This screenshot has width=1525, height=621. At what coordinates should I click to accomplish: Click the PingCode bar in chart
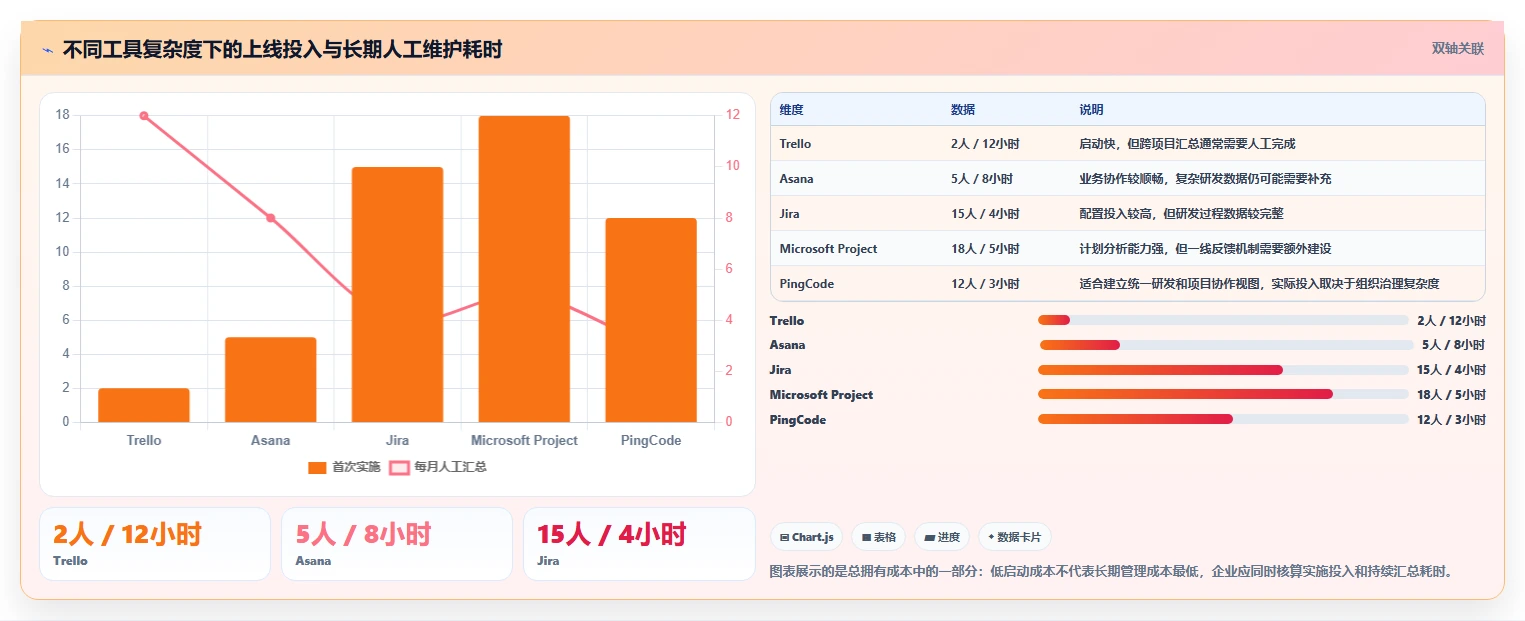tap(651, 320)
